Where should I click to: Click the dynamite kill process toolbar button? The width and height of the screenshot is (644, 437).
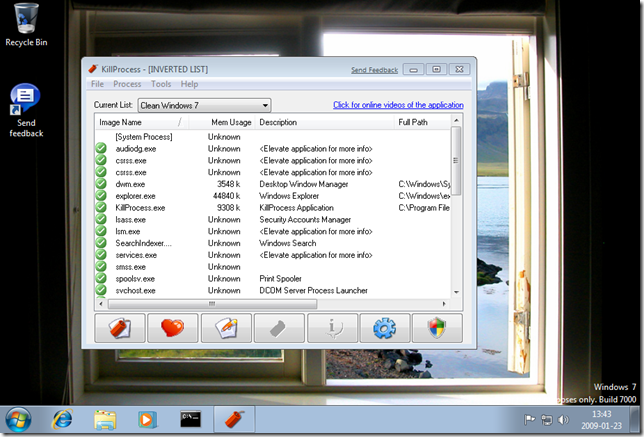tap(120, 328)
